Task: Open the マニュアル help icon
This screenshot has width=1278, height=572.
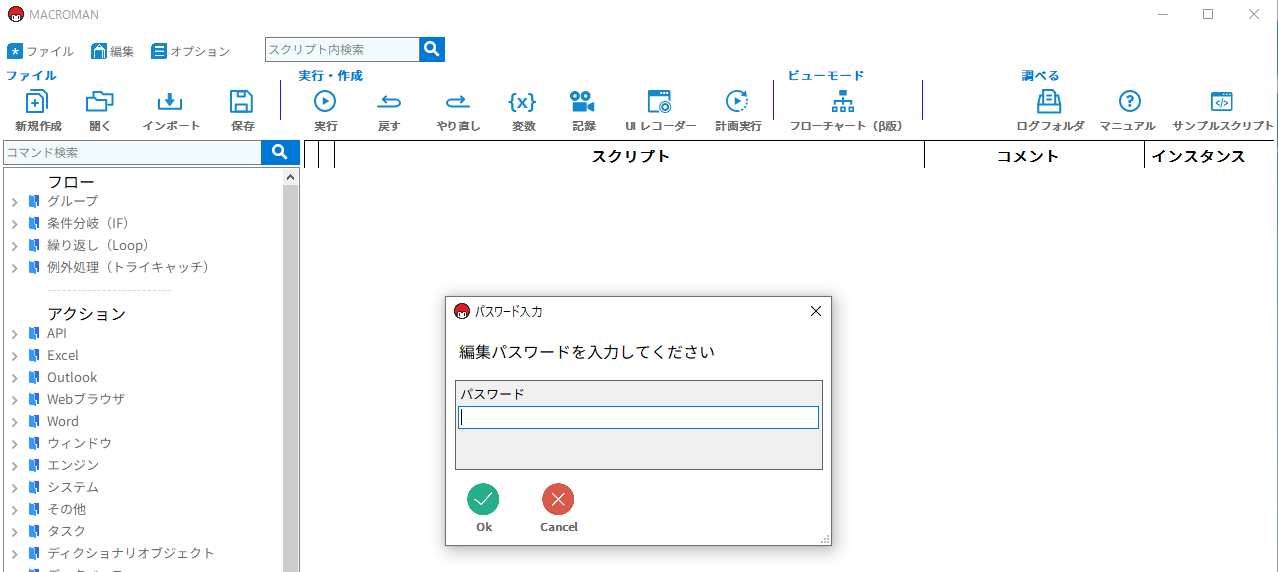Action: [x=1129, y=101]
